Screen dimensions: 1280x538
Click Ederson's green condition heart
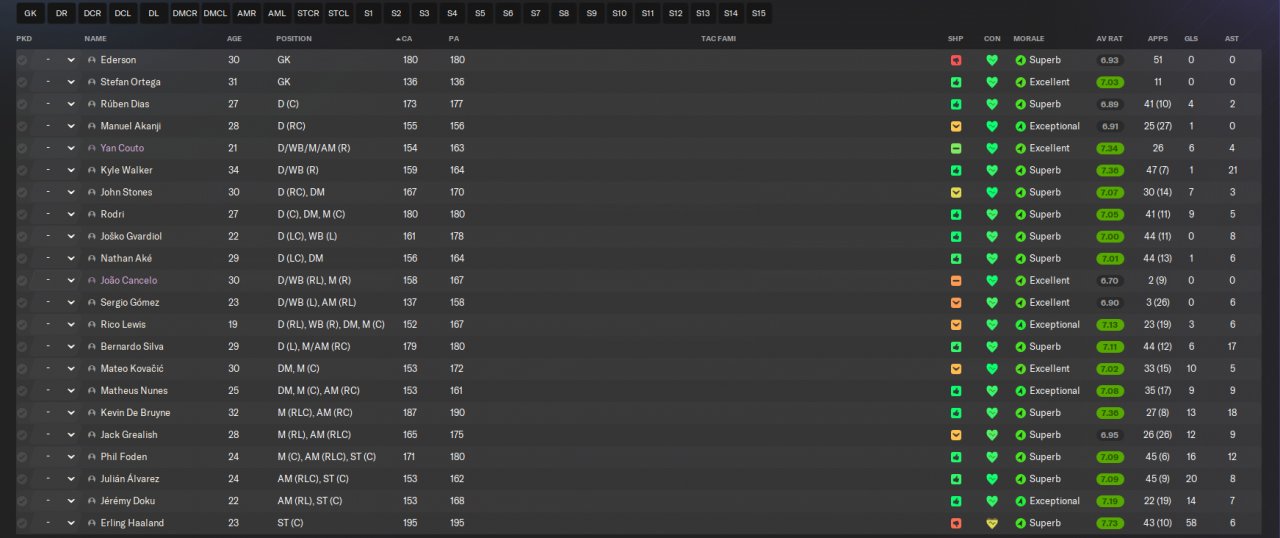992,60
